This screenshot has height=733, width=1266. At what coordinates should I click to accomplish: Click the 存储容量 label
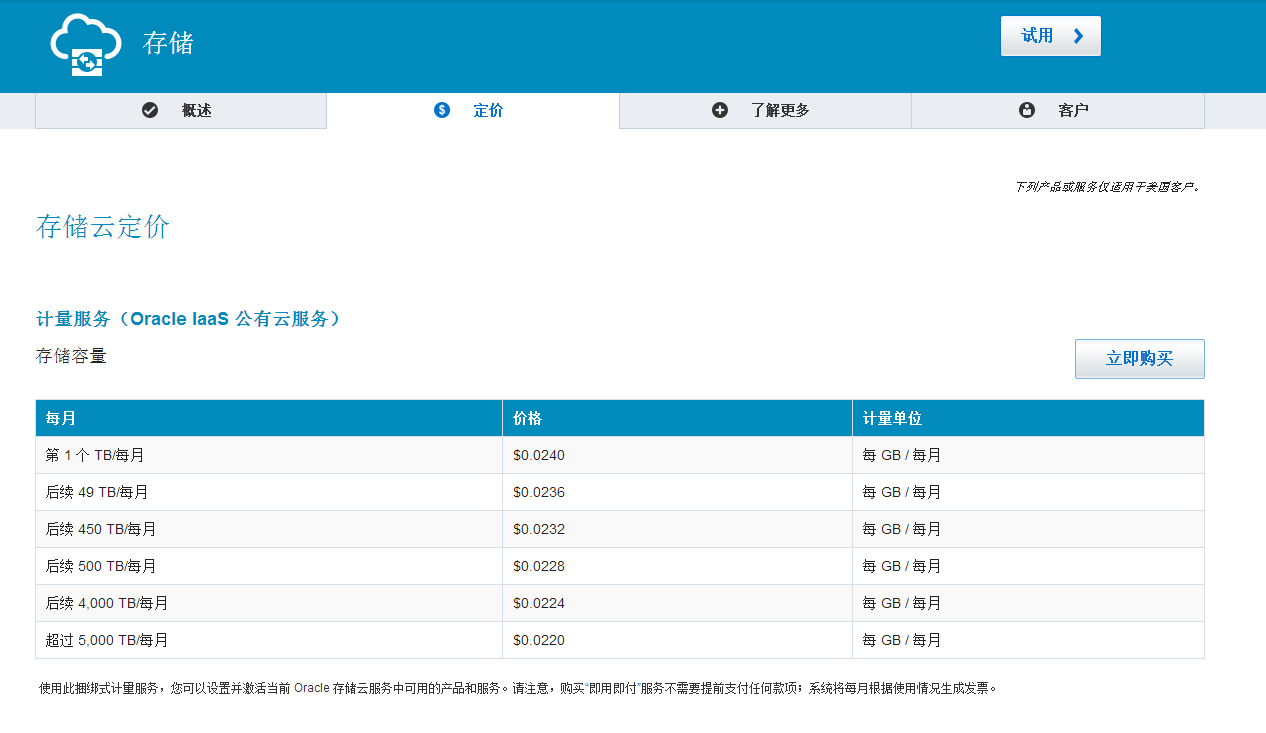coord(71,356)
